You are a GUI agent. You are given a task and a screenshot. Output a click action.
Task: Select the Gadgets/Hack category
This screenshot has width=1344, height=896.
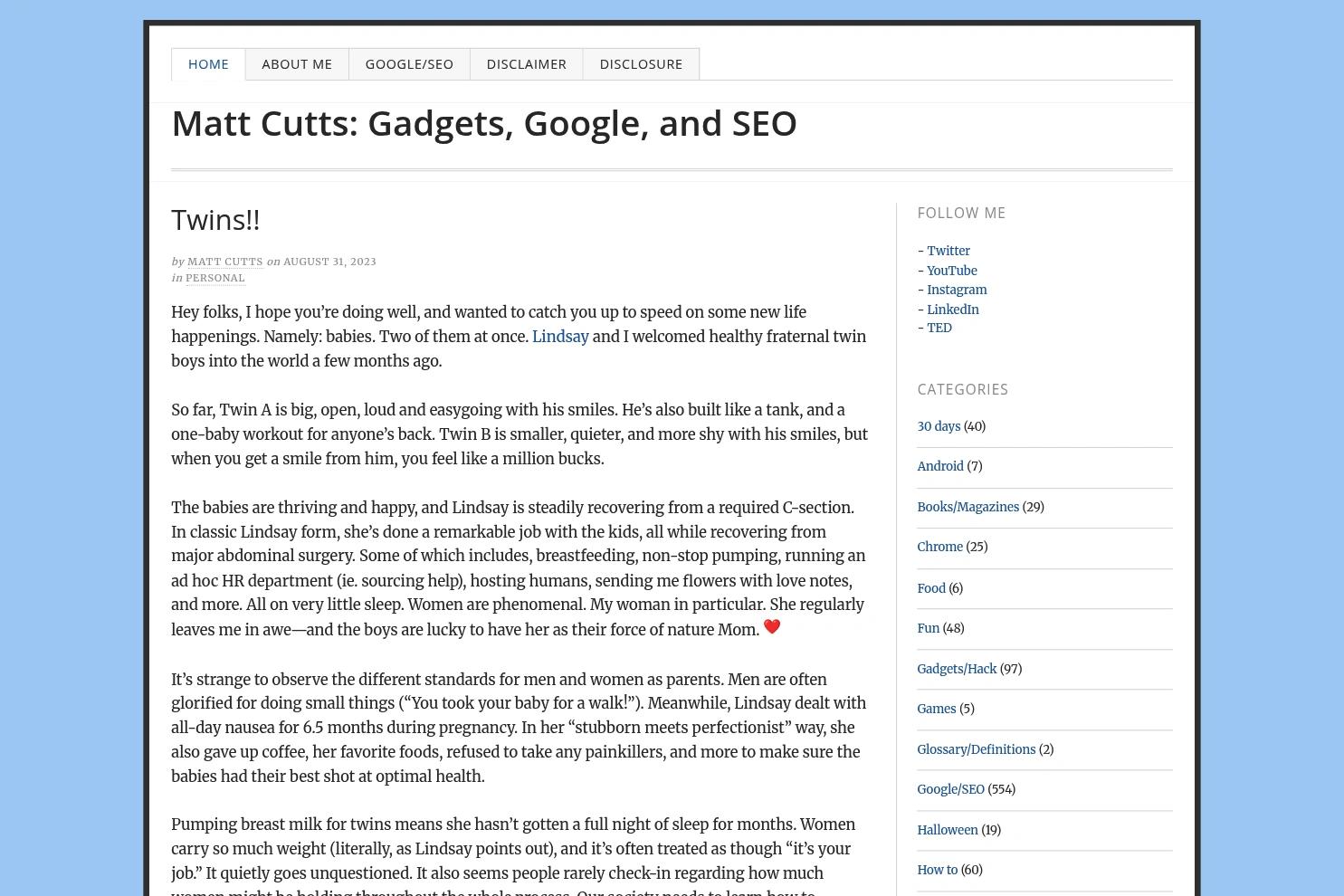coord(957,669)
